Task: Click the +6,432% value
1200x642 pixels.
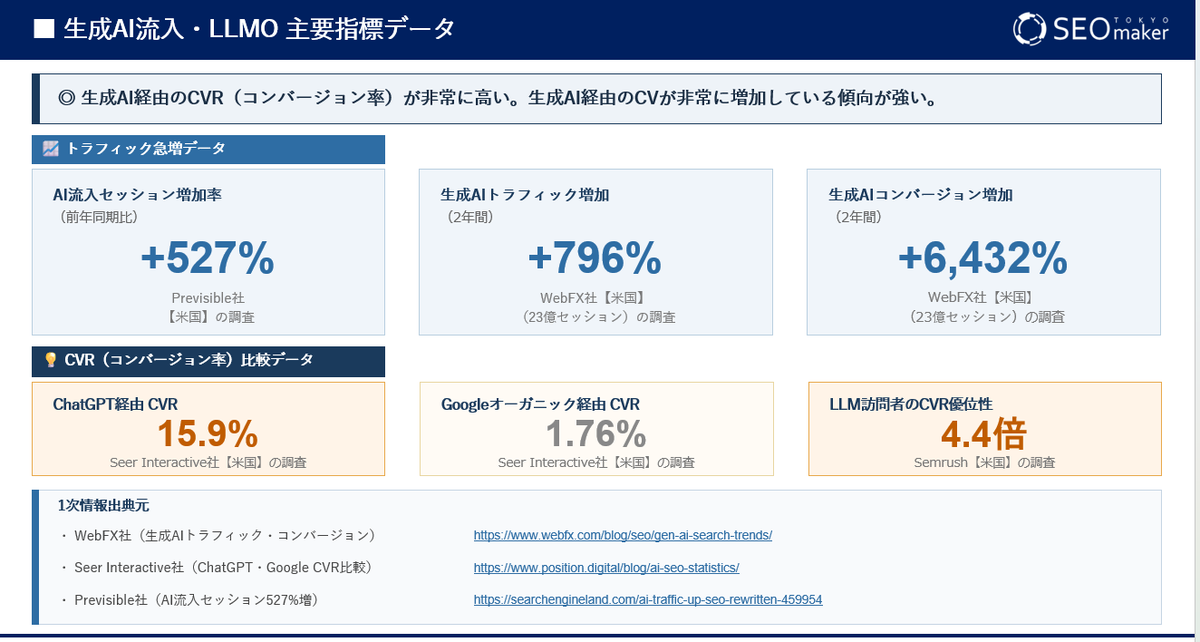Action: (983, 260)
